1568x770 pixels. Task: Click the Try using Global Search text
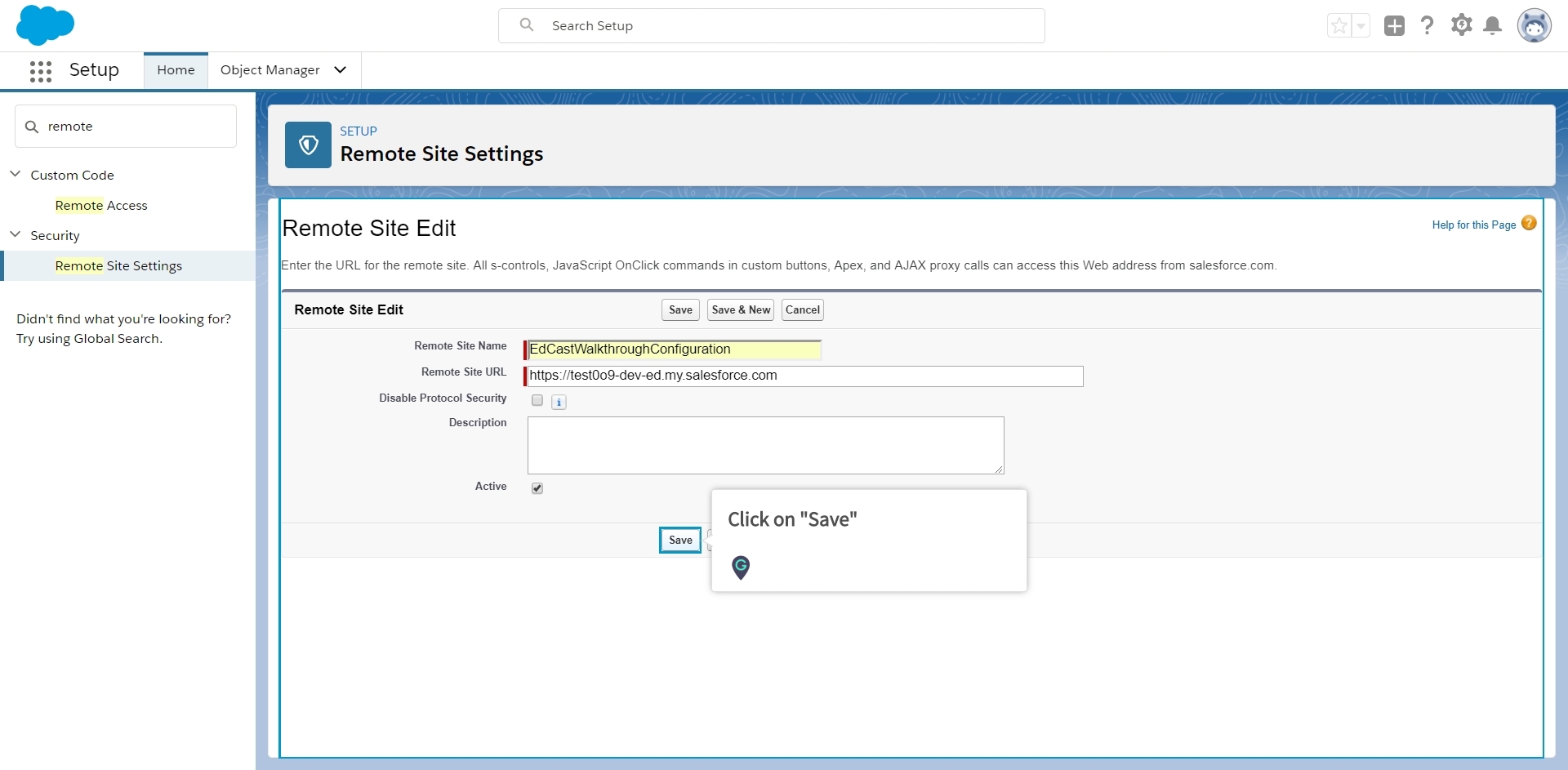pyautogui.click(x=89, y=338)
